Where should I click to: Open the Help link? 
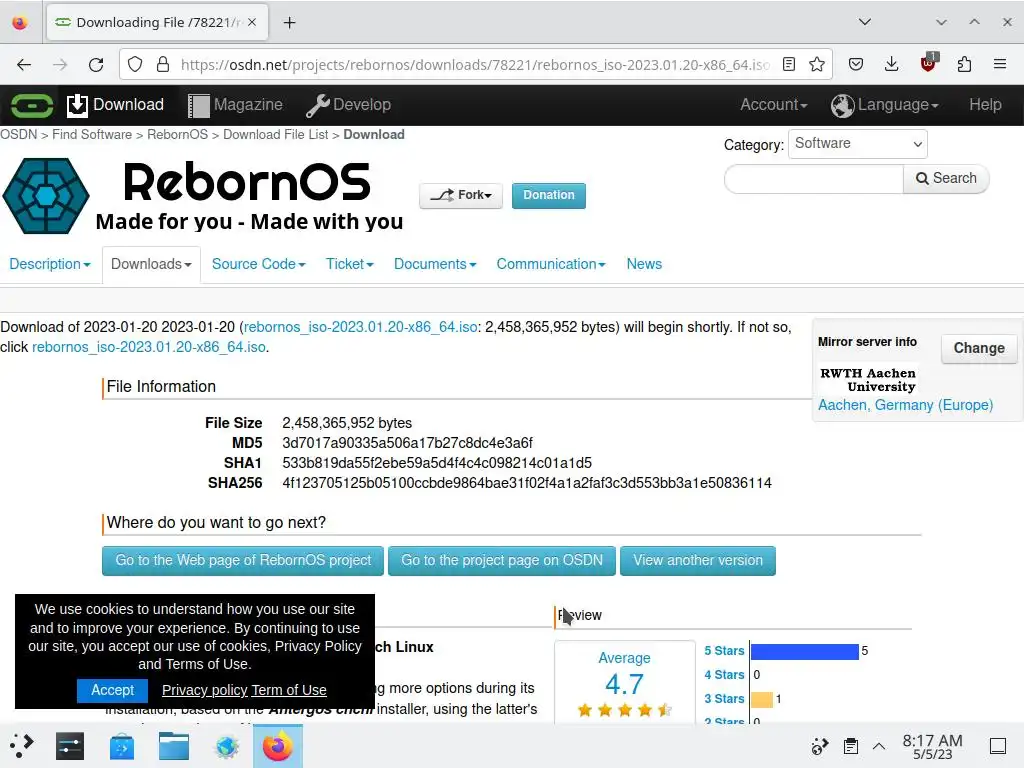pos(985,104)
